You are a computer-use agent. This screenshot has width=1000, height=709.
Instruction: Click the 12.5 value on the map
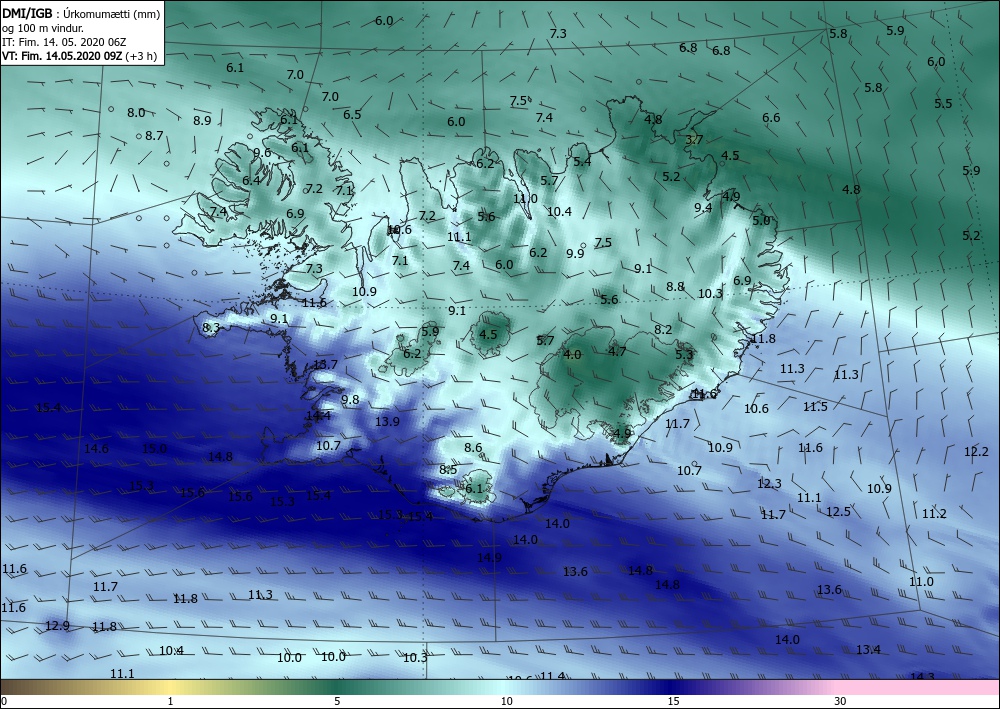coord(838,512)
